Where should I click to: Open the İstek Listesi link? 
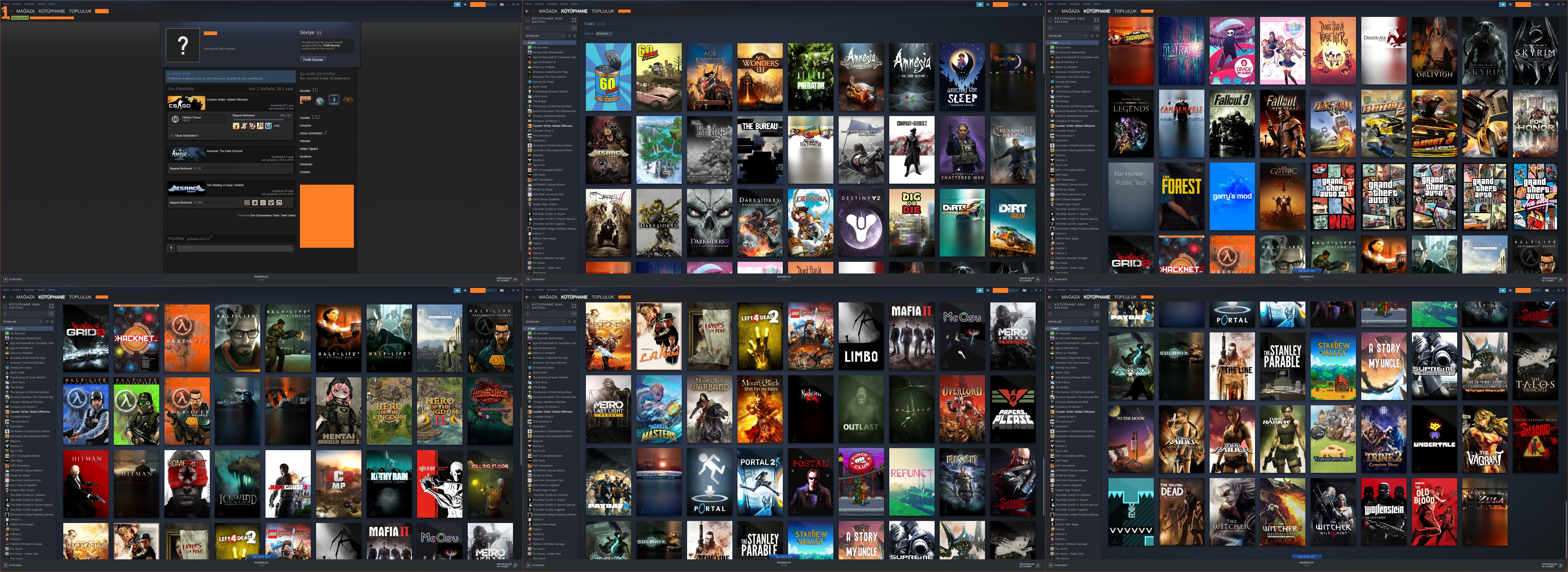click(289, 215)
